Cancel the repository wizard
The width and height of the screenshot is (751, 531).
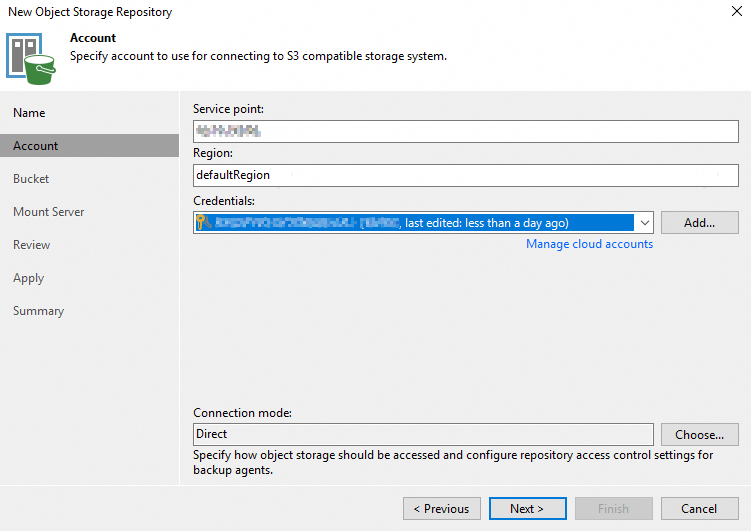(x=700, y=509)
